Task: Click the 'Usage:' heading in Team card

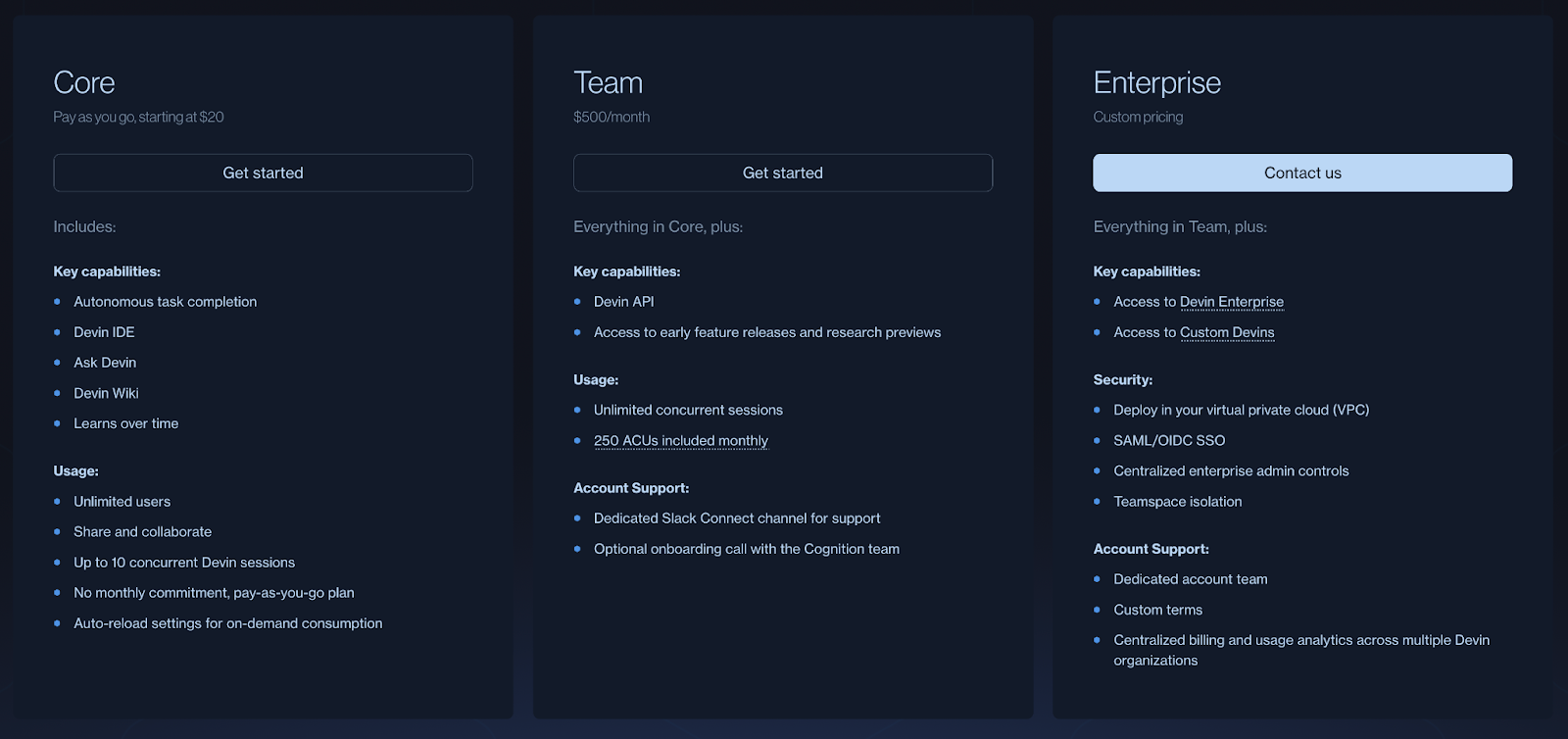Action: pyautogui.click(x=597, y=380)
